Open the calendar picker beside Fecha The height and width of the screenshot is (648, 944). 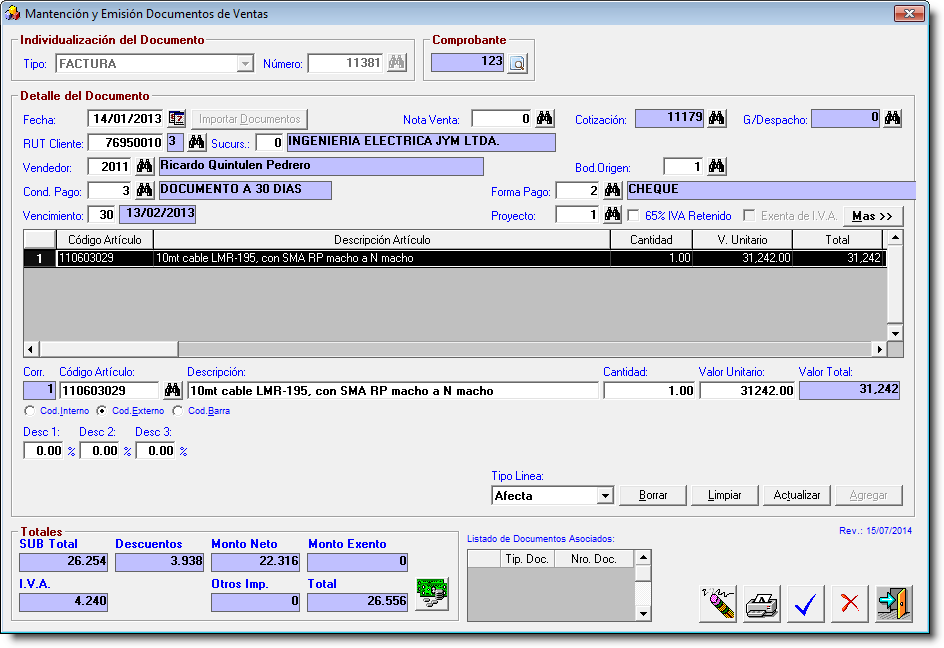pyautogui.click(x=176, y=119)
